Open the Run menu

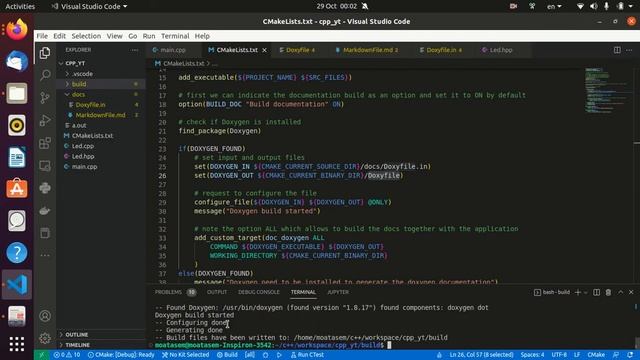pyautogui.click(x=149, y=36)
